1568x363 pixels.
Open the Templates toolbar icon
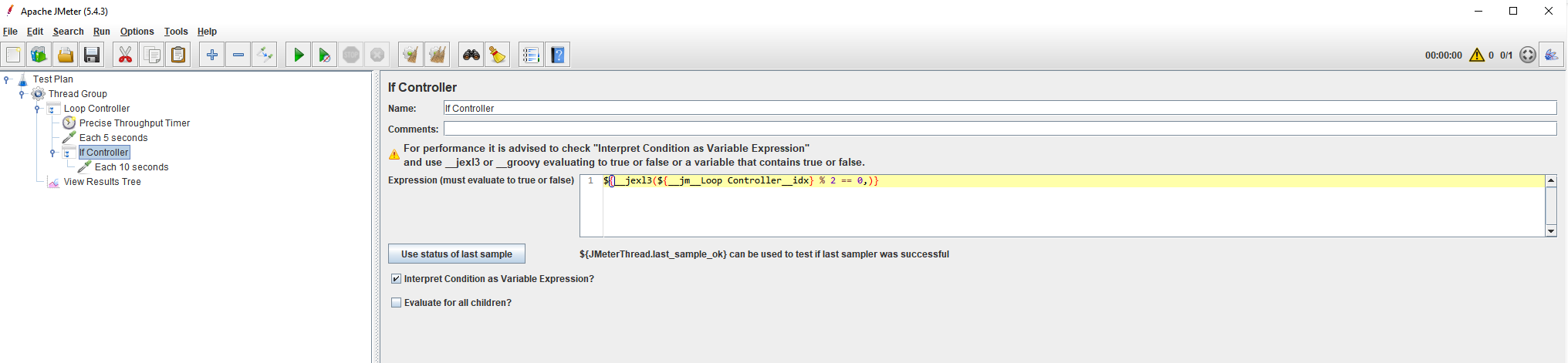pyautogui.click(x=39, y=55)
